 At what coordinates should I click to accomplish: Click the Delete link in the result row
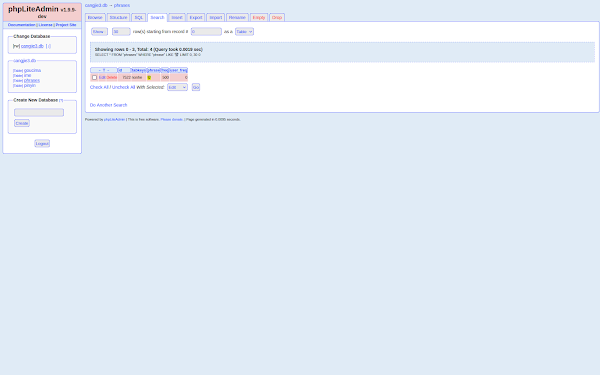pyautogui.click(x=112, y=78)
